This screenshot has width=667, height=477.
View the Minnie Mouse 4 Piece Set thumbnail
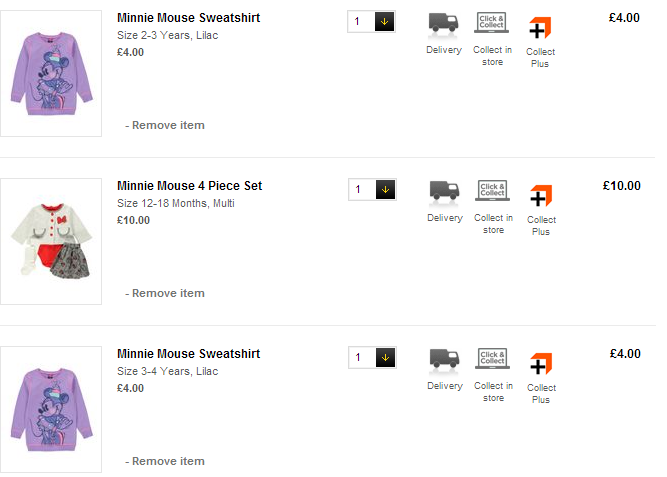tap(51, 241)
